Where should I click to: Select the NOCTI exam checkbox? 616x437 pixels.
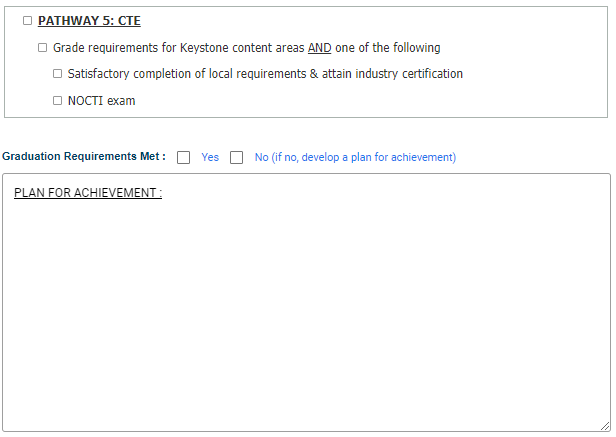[x=58, y=101]
